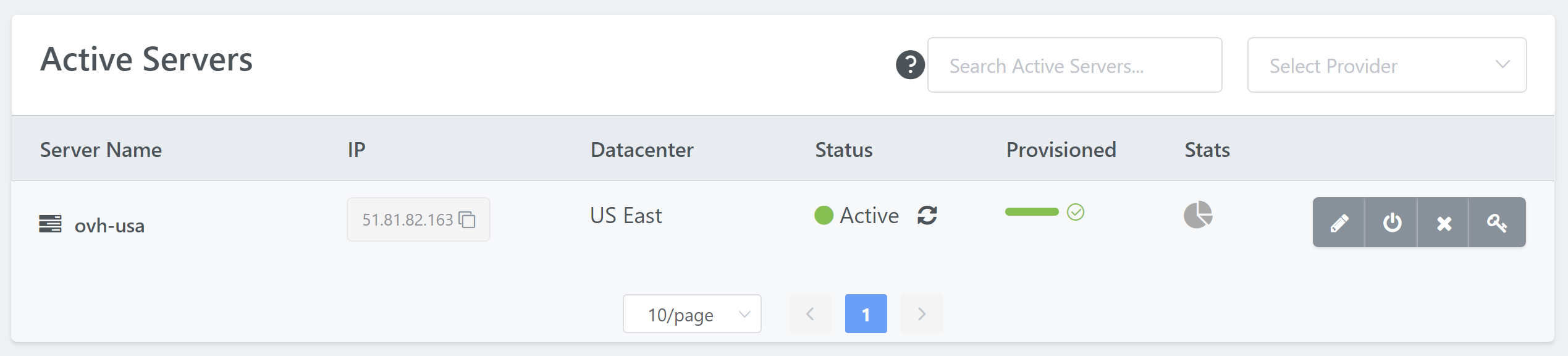The width and height of the screenshot is (1568, 356).
Task: Open the Select Provider dropdown
Action: coord(1387,65)
